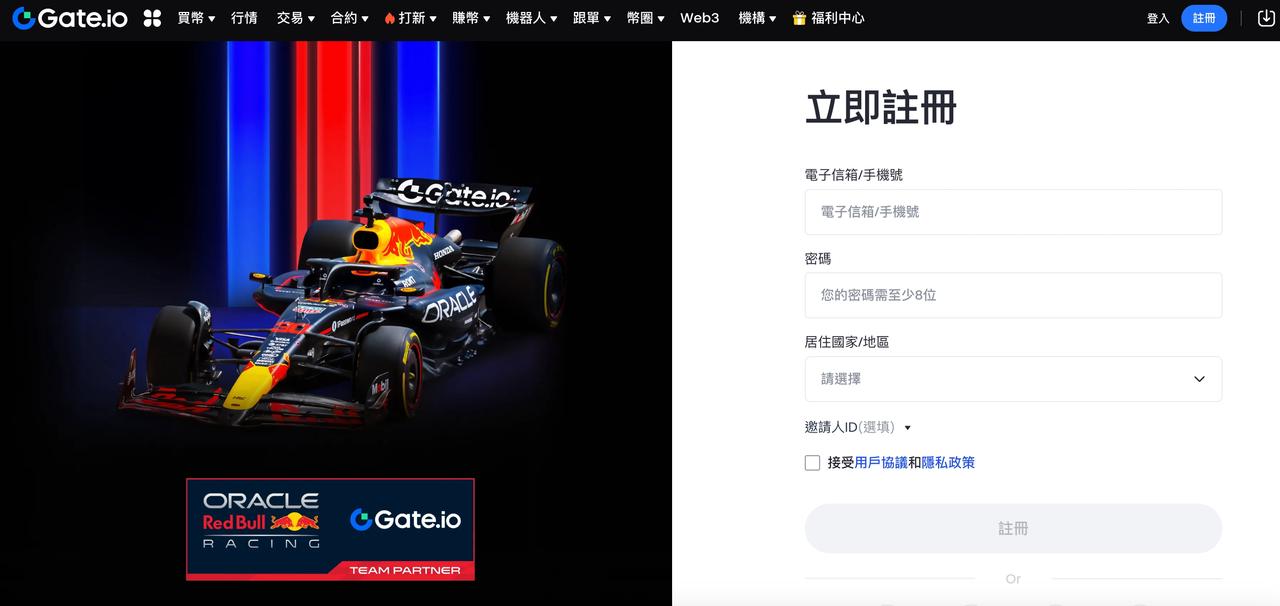The image size is (1280, 606).
Task: Click the gift icon beside 福利中心
Action: point(799,18)
